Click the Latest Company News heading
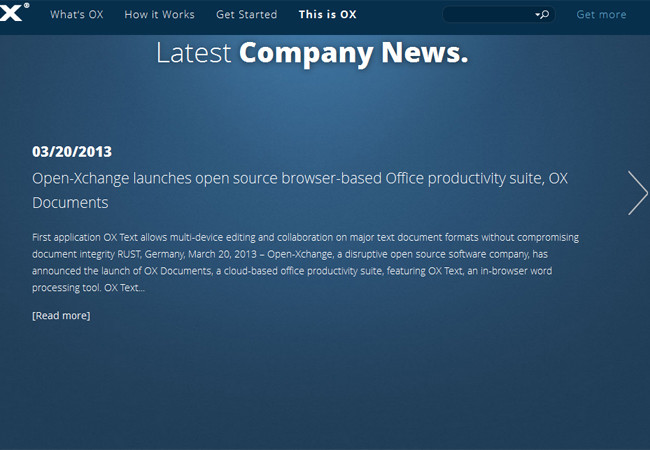Viewport: 650px width, 450px height. [312, 53]
